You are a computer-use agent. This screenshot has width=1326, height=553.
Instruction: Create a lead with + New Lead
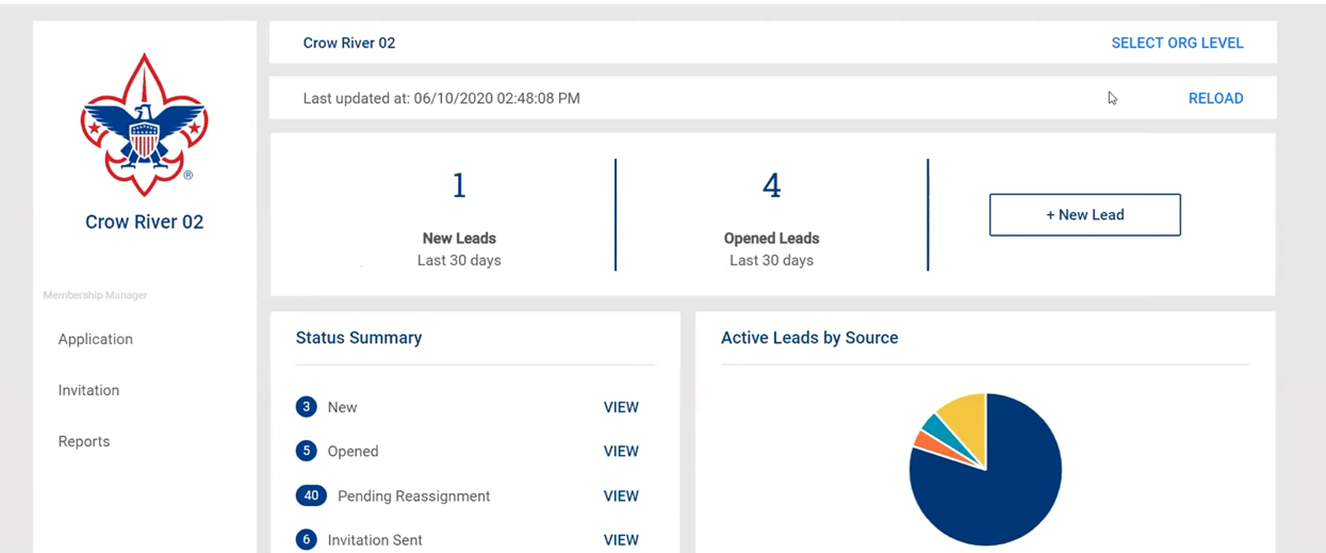1085,215
